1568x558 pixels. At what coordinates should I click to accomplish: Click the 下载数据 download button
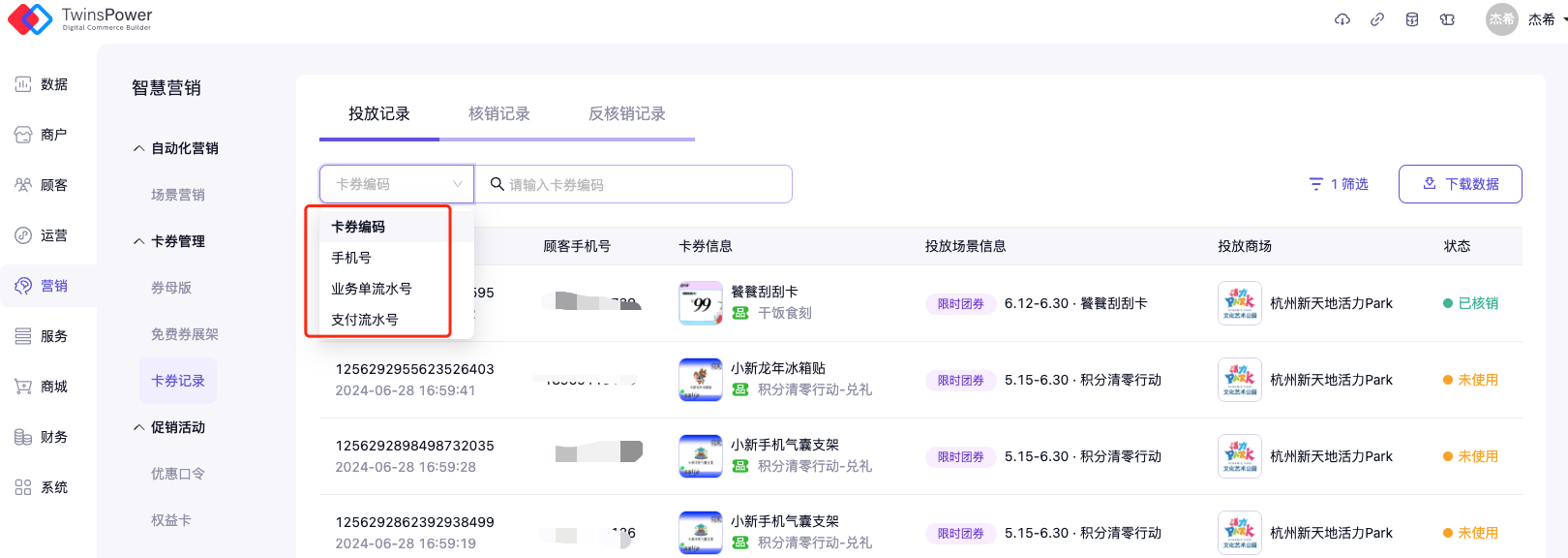[x=1460, y=184]
